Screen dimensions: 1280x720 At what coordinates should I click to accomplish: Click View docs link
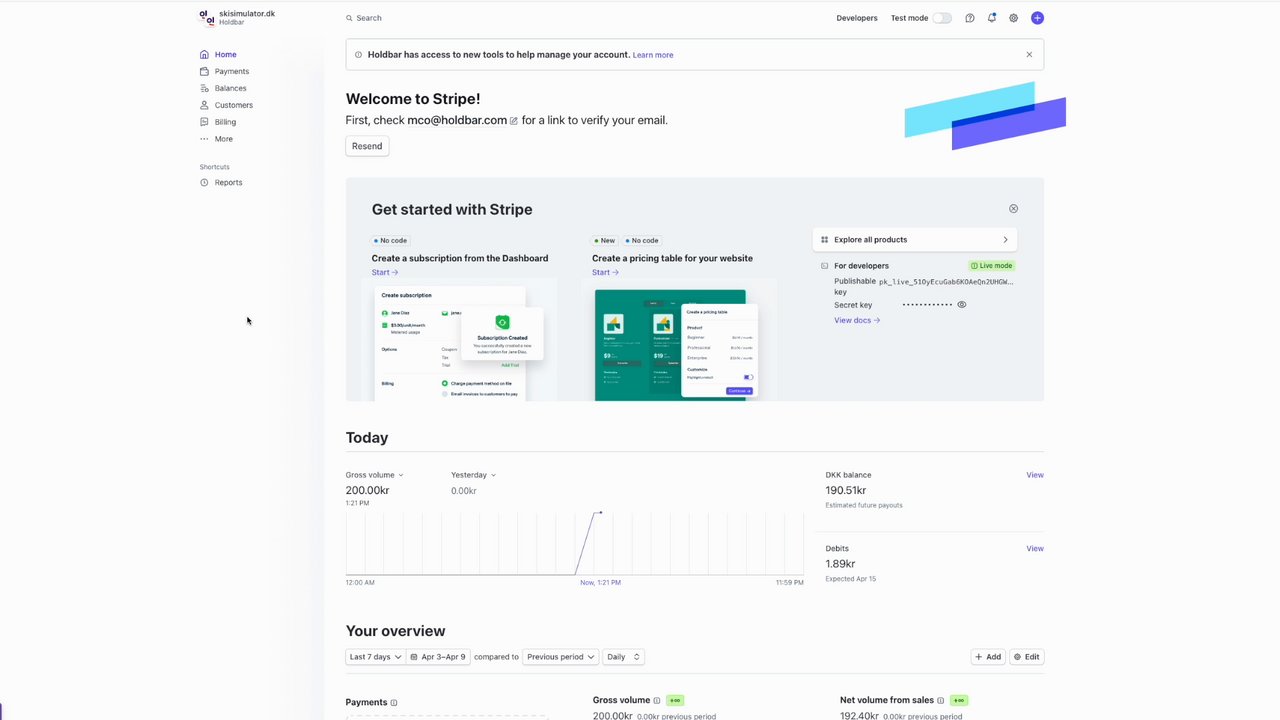coord(857,320)
